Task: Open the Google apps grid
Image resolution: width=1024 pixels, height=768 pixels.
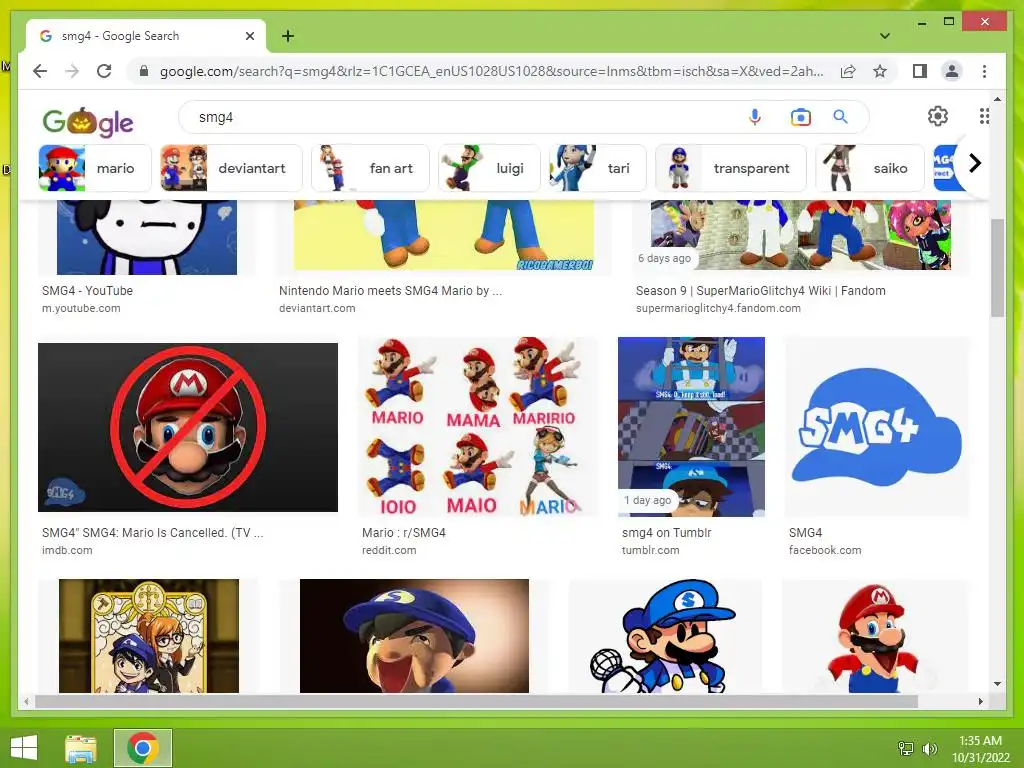Action: (x=984, y=116)
